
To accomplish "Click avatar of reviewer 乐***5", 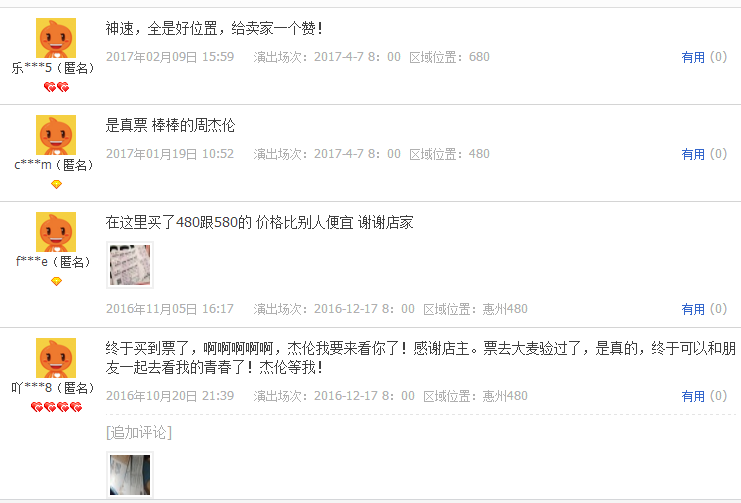I will [x=56, y=38].
